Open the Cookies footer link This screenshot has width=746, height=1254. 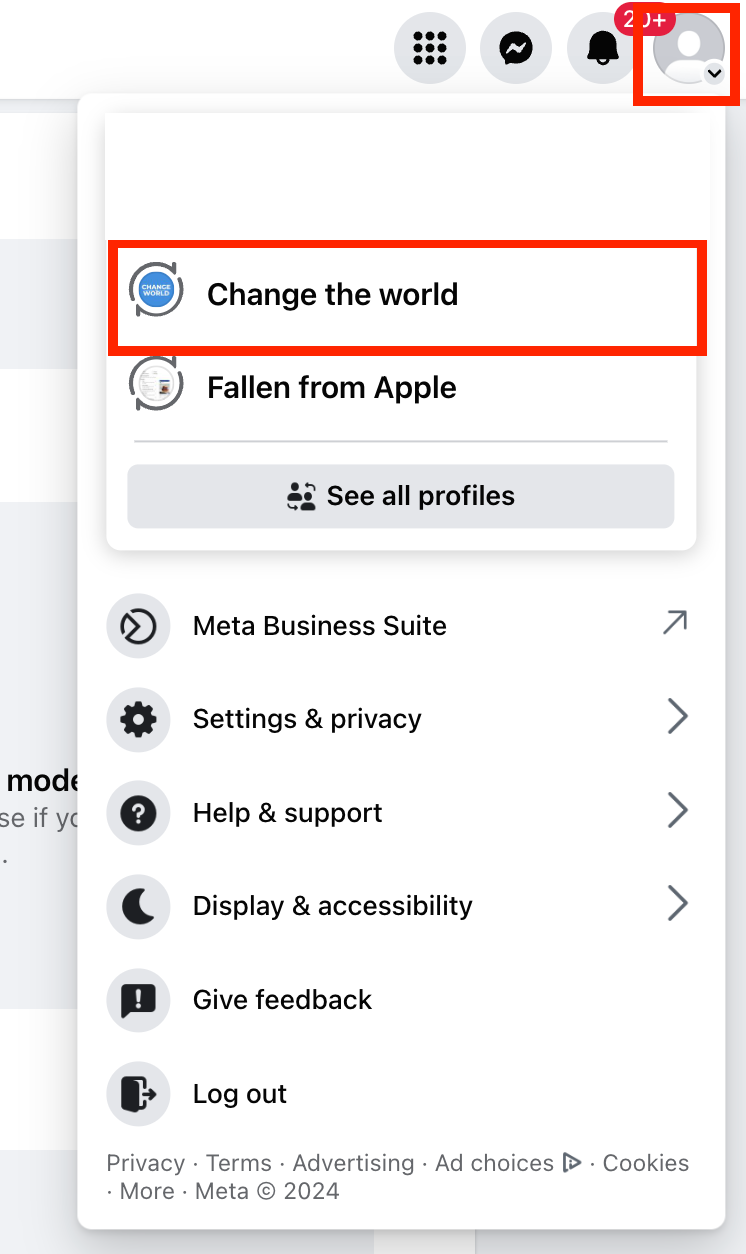pyautogui.click(x=646, y=1163)
